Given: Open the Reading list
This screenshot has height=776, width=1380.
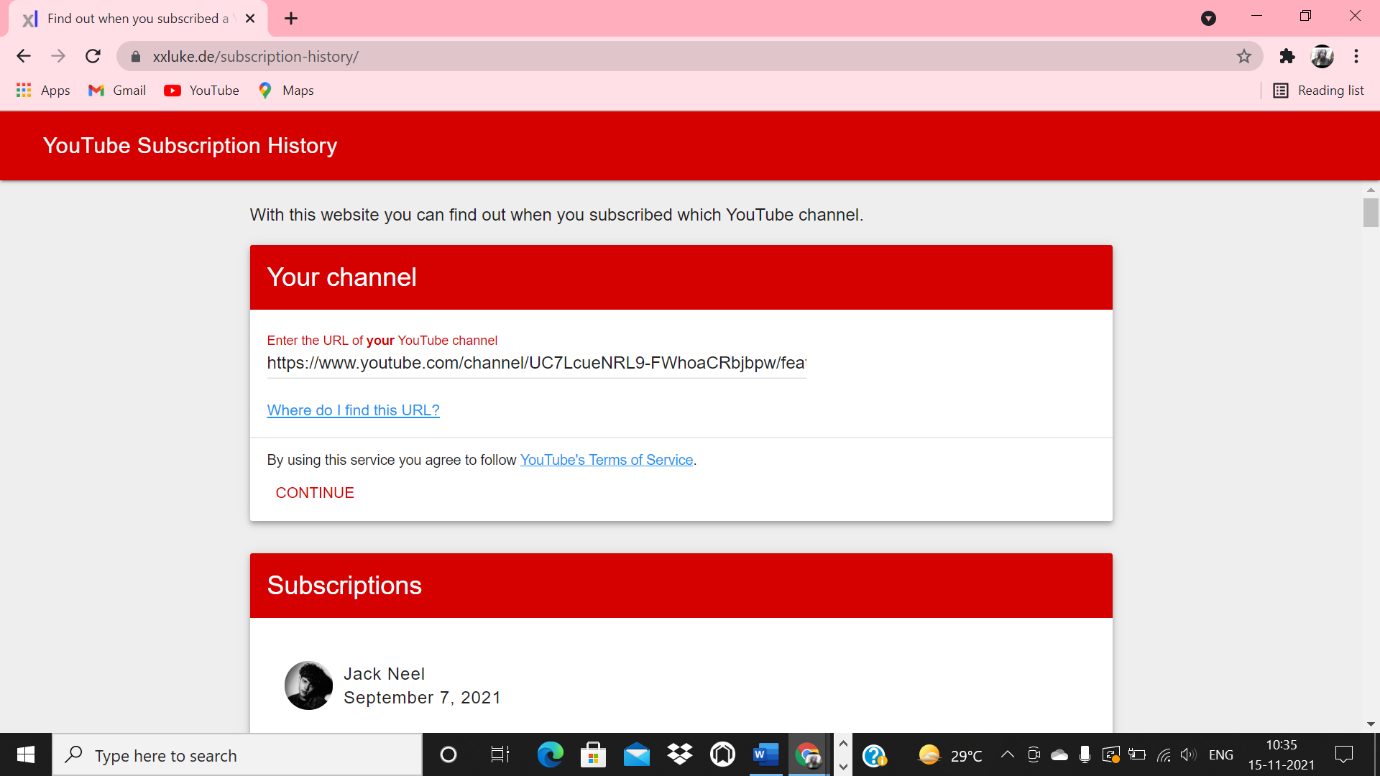Looking at the screenshot, I should (1318, 90).
